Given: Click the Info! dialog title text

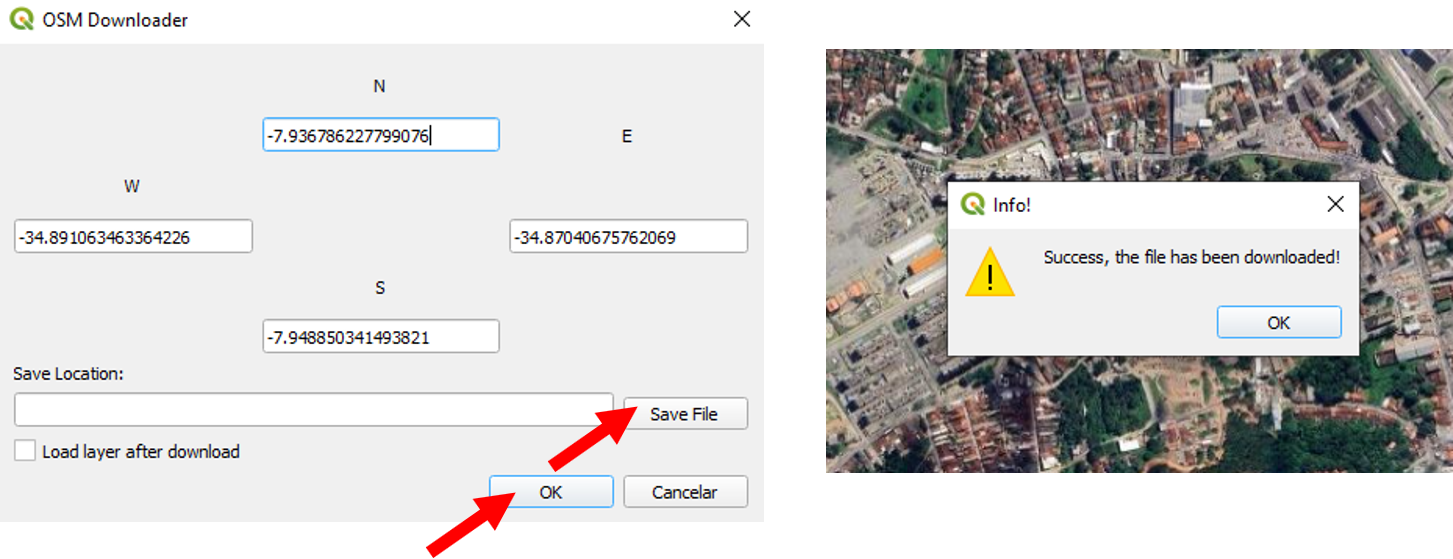Looking at the screenshot, I should [1012, 205].
